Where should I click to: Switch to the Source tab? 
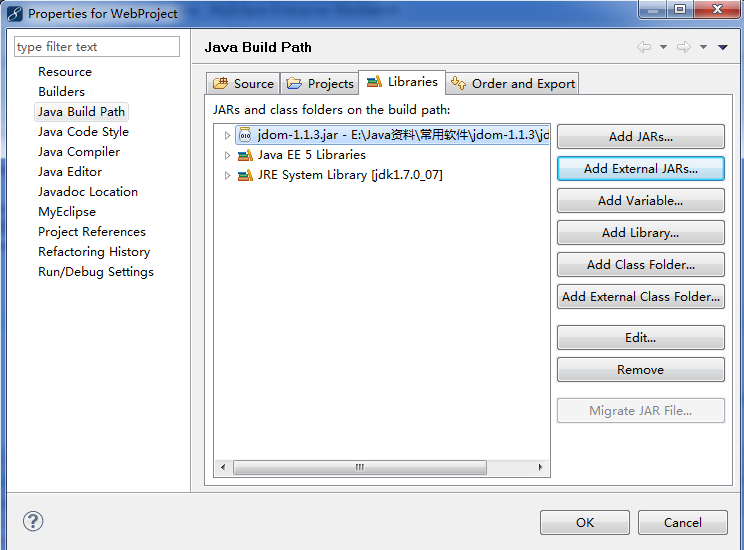click(x=243, y=84)
